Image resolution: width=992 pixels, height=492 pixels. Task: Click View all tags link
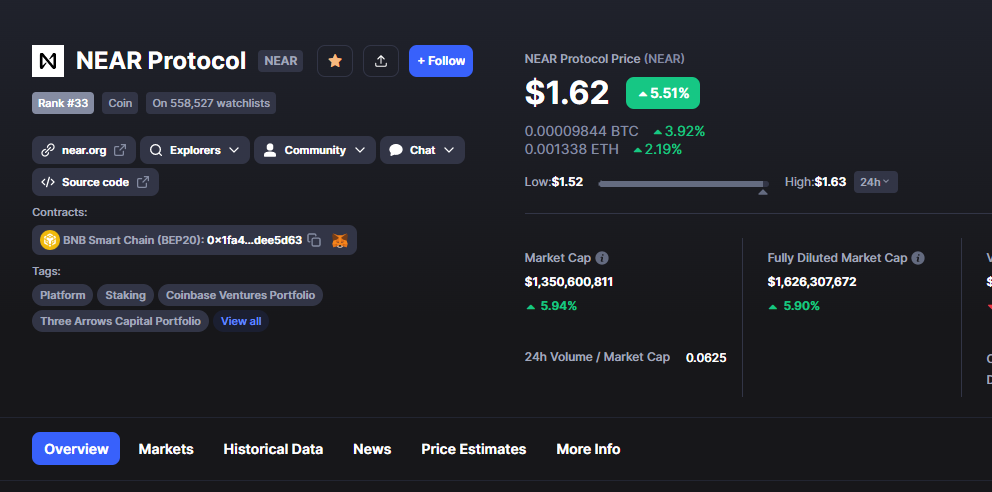click(241, 321)
